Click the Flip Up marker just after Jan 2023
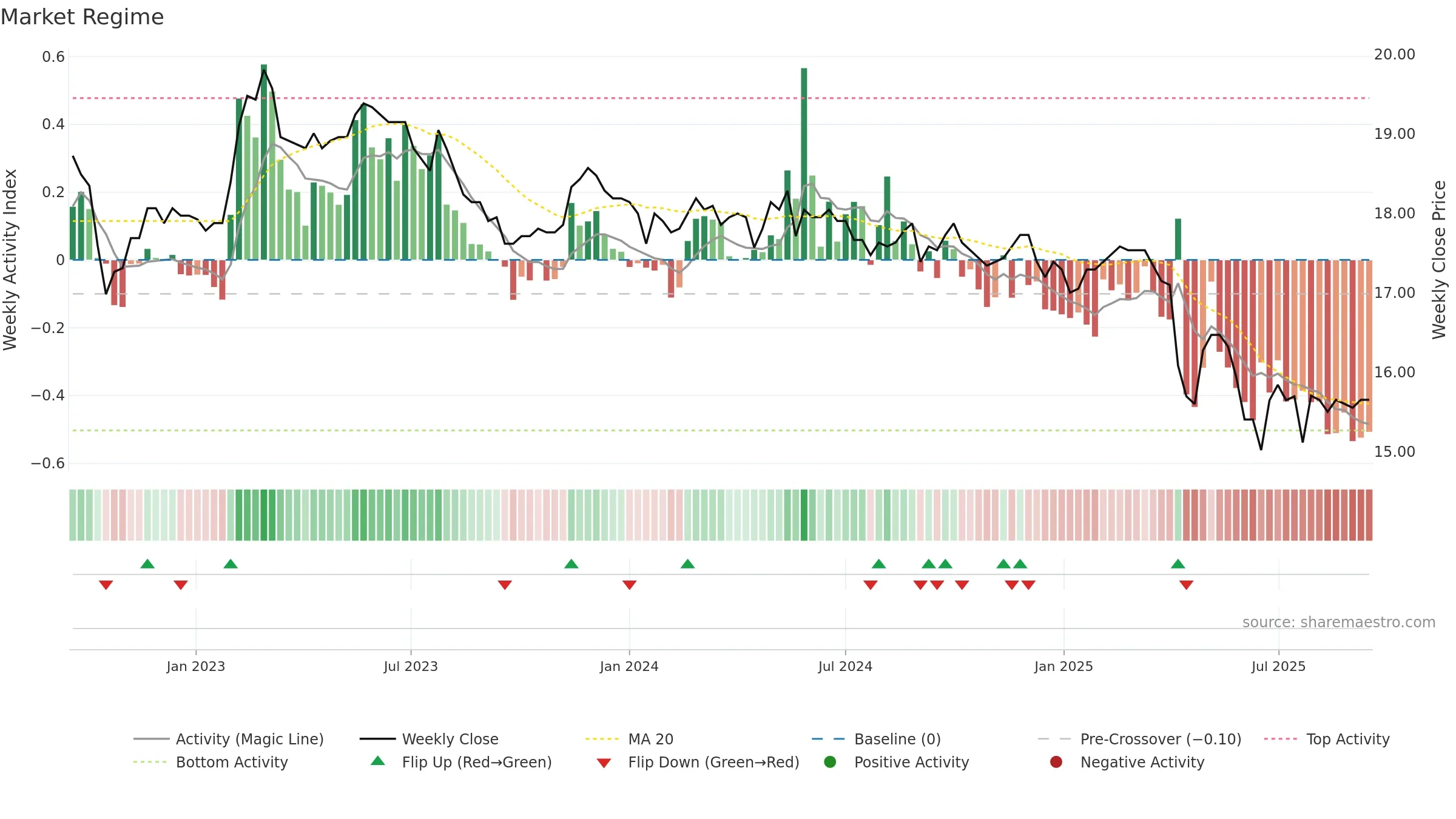The height and width of the screenshot is (819, 1456). (x=231, y=564)
